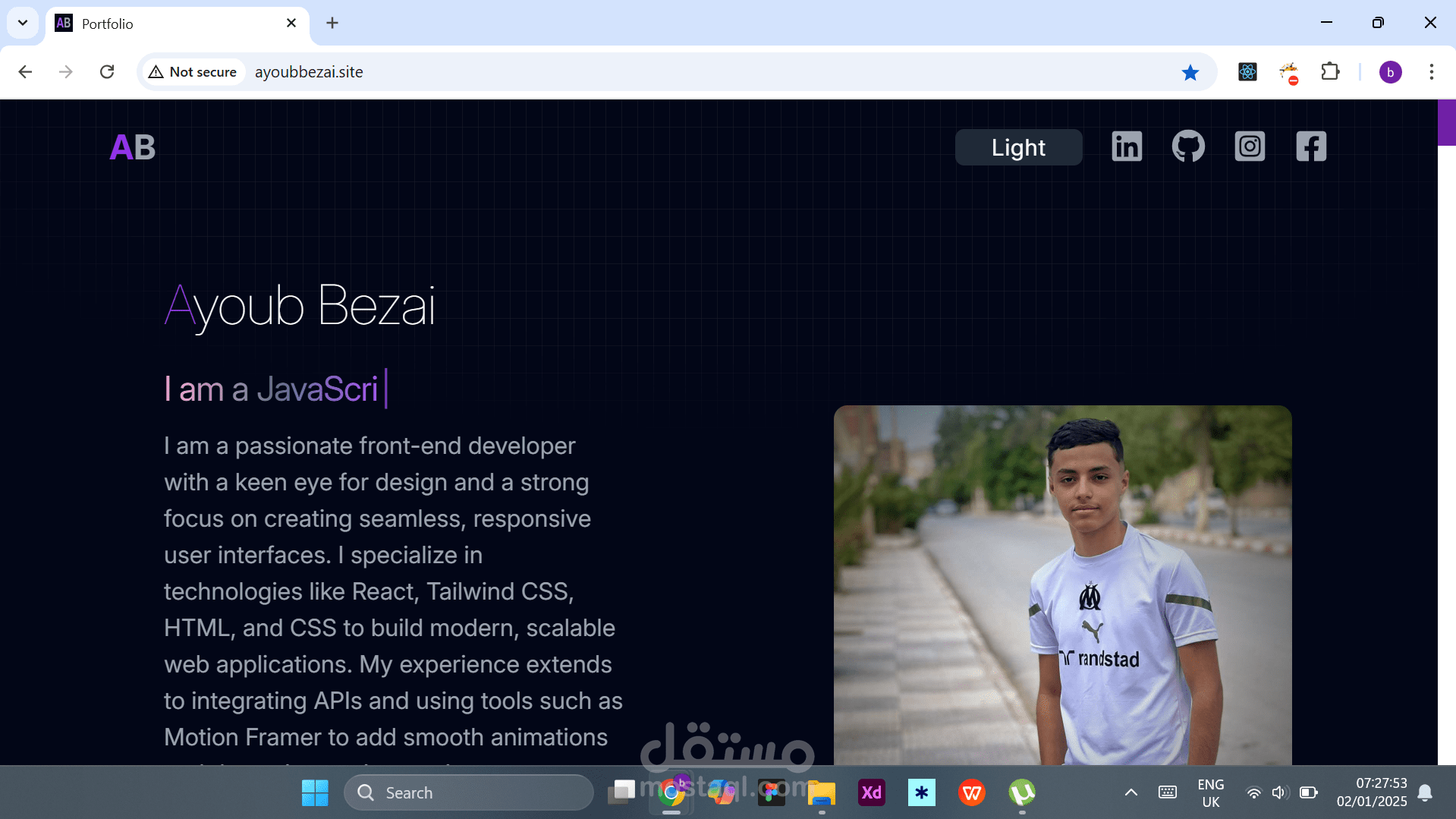The image size is (1456, 819).
Task: Open File Explorer from taskbar
Action: coord(822,792)
